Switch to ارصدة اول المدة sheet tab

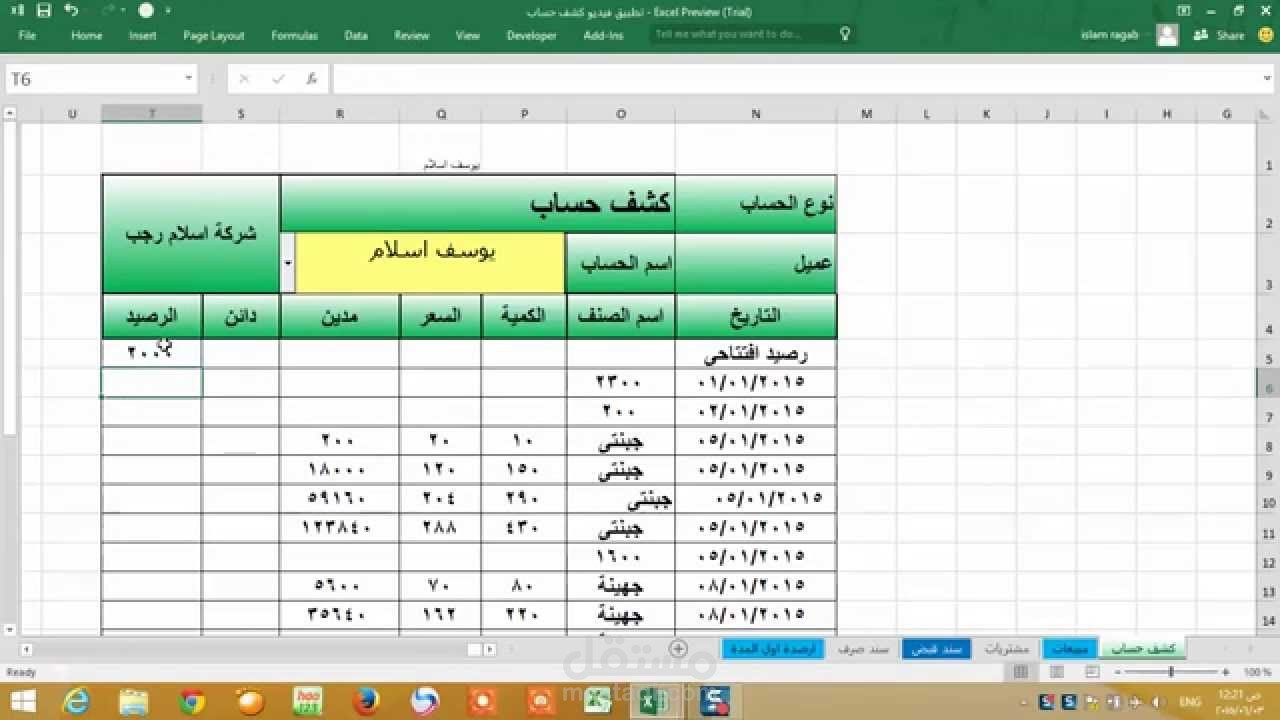point(773,649)
